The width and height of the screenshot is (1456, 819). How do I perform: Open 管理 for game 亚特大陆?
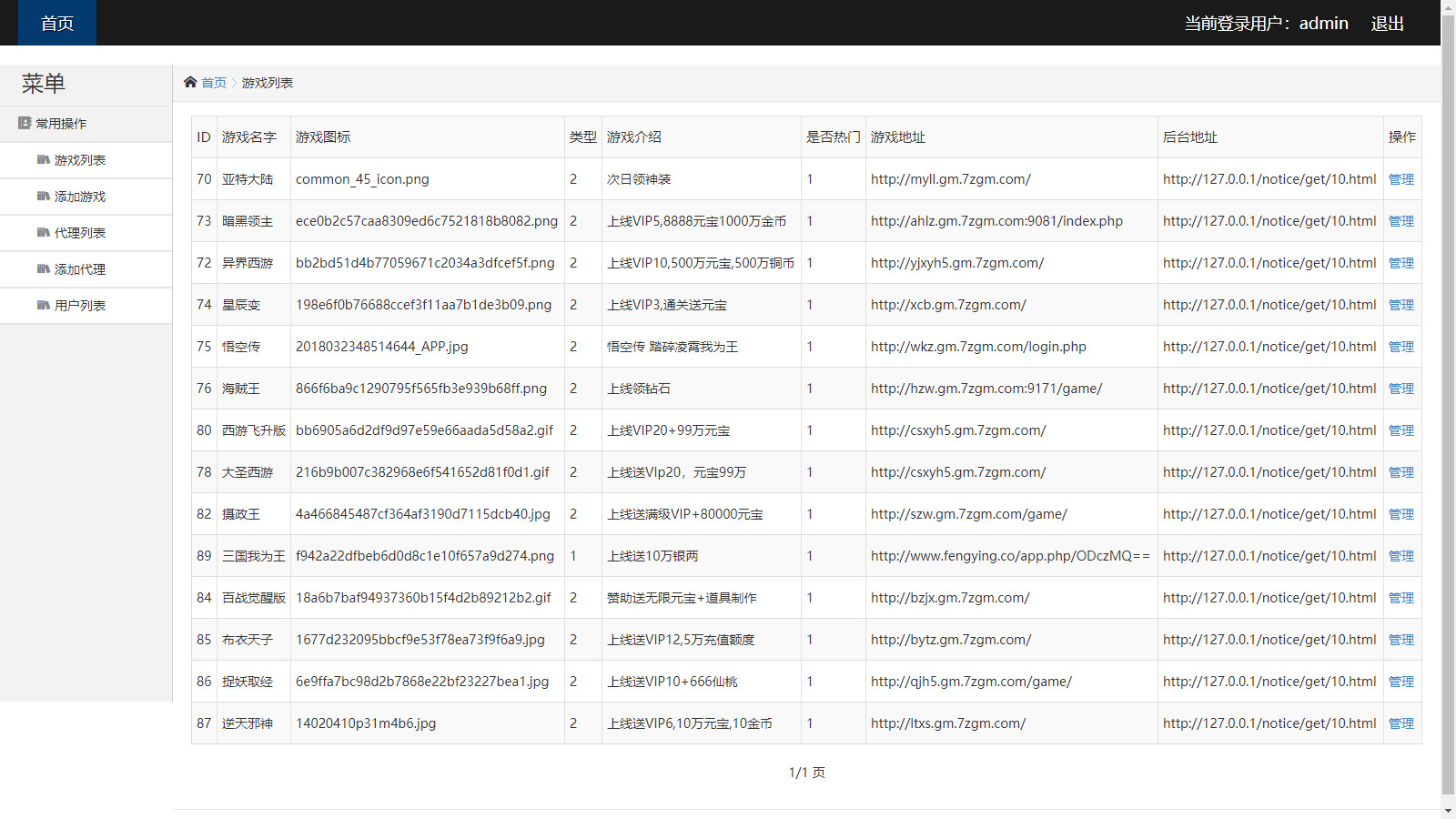coord(1401,179)
